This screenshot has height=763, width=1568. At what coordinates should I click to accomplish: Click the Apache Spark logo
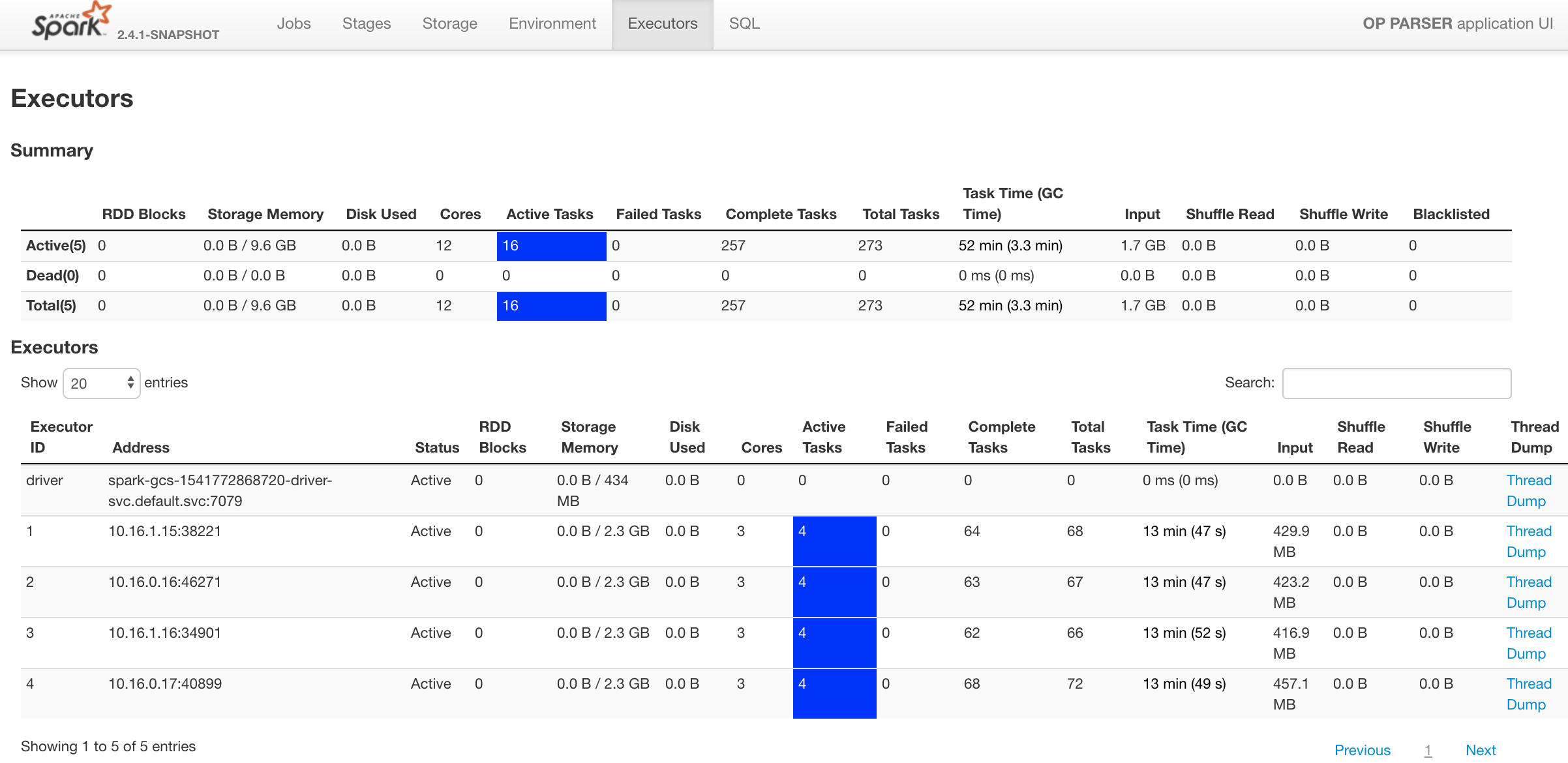pyautogui.click(x=72, y=21)
